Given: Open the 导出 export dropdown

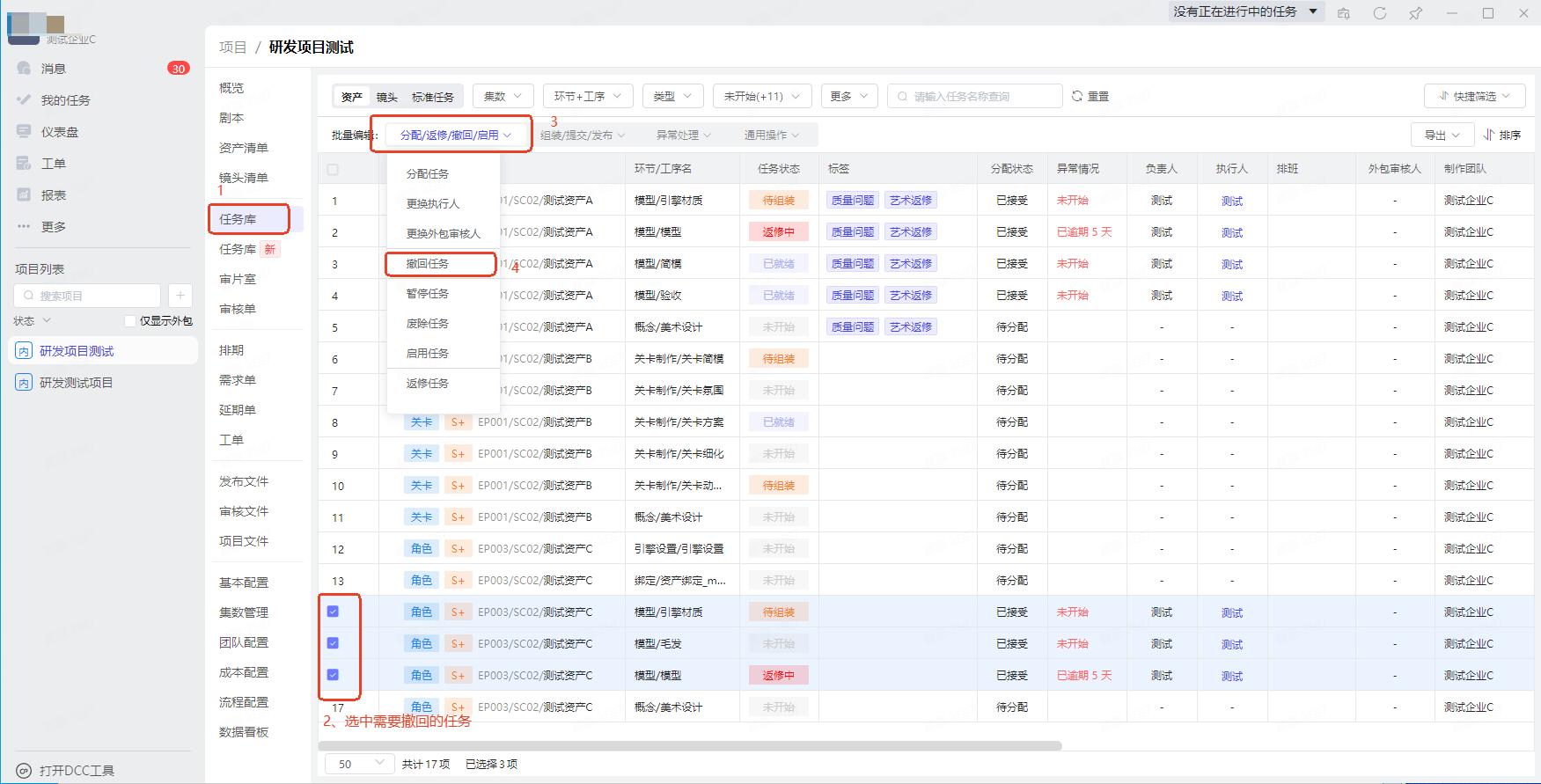Looking at the screenshot, I should (1442, 135).
